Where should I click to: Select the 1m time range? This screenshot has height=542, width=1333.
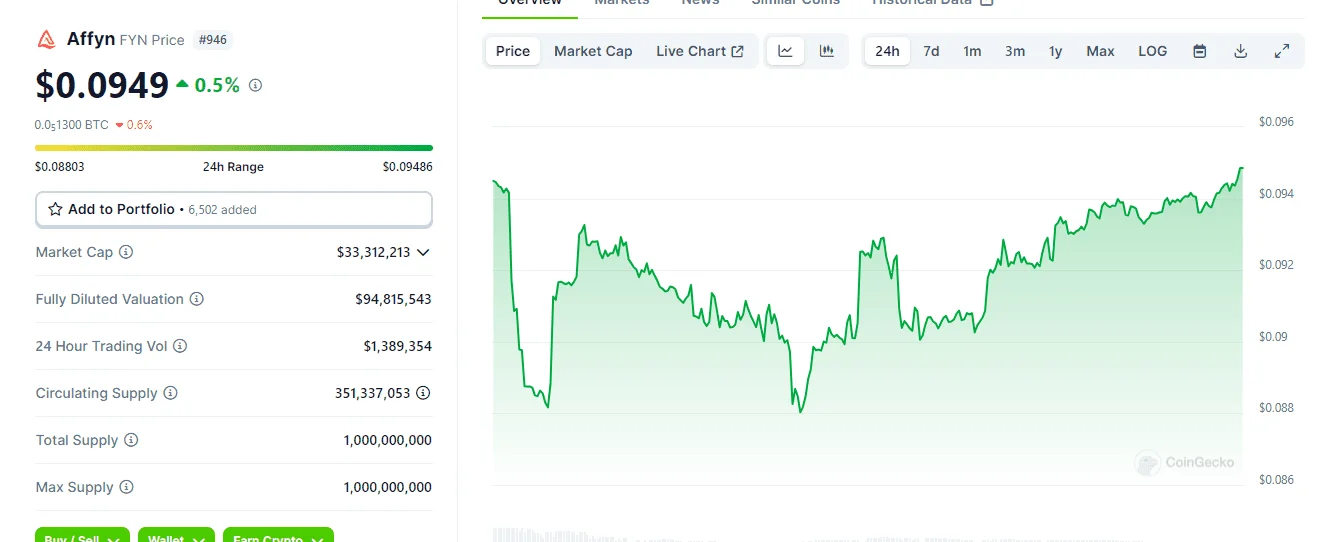coord(972,51)
